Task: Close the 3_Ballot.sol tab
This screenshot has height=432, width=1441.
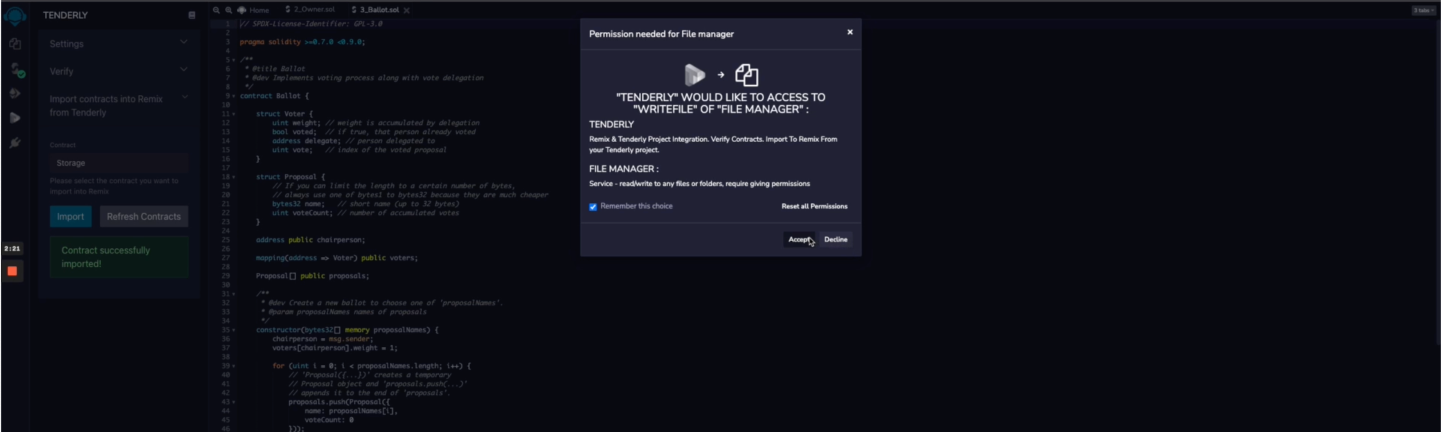Action: 407,9
